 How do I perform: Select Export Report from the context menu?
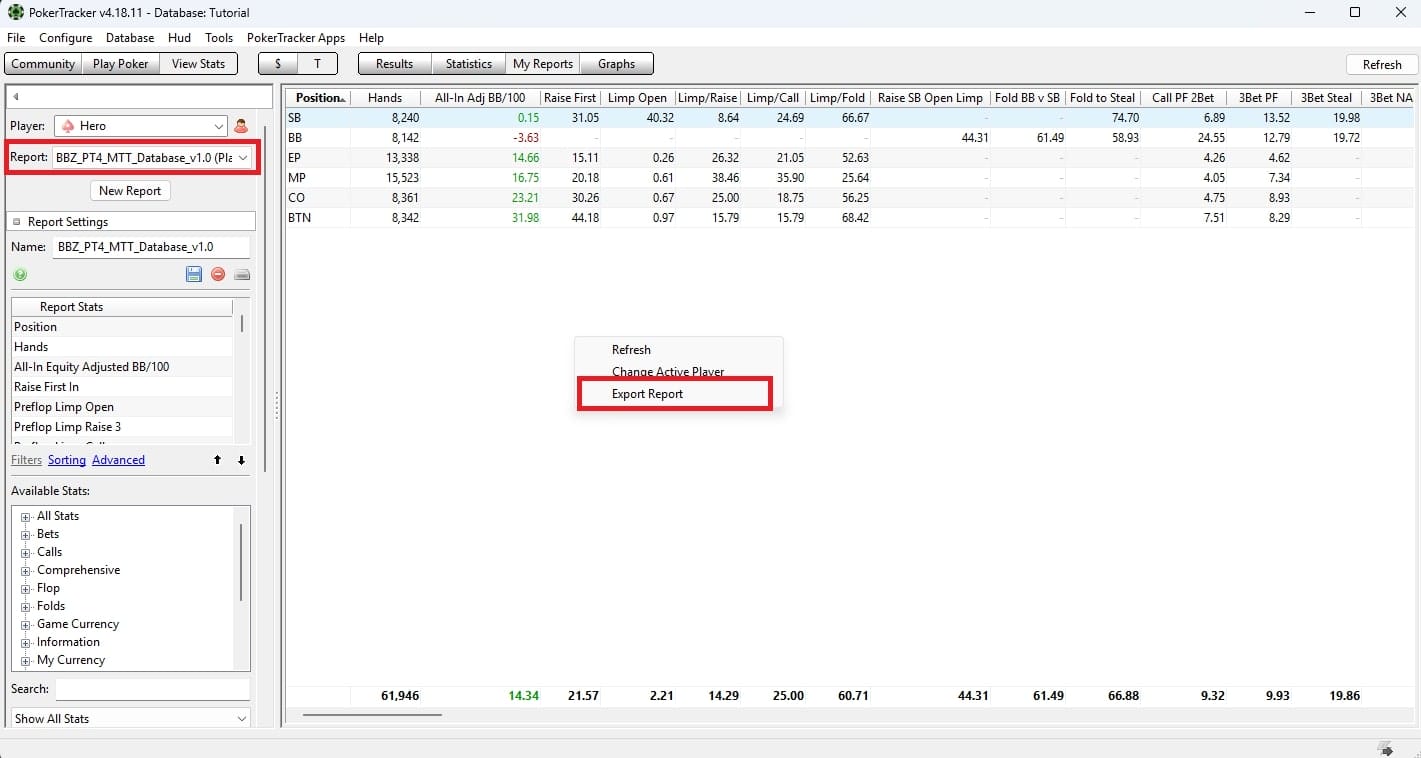(x=648, y=394)
